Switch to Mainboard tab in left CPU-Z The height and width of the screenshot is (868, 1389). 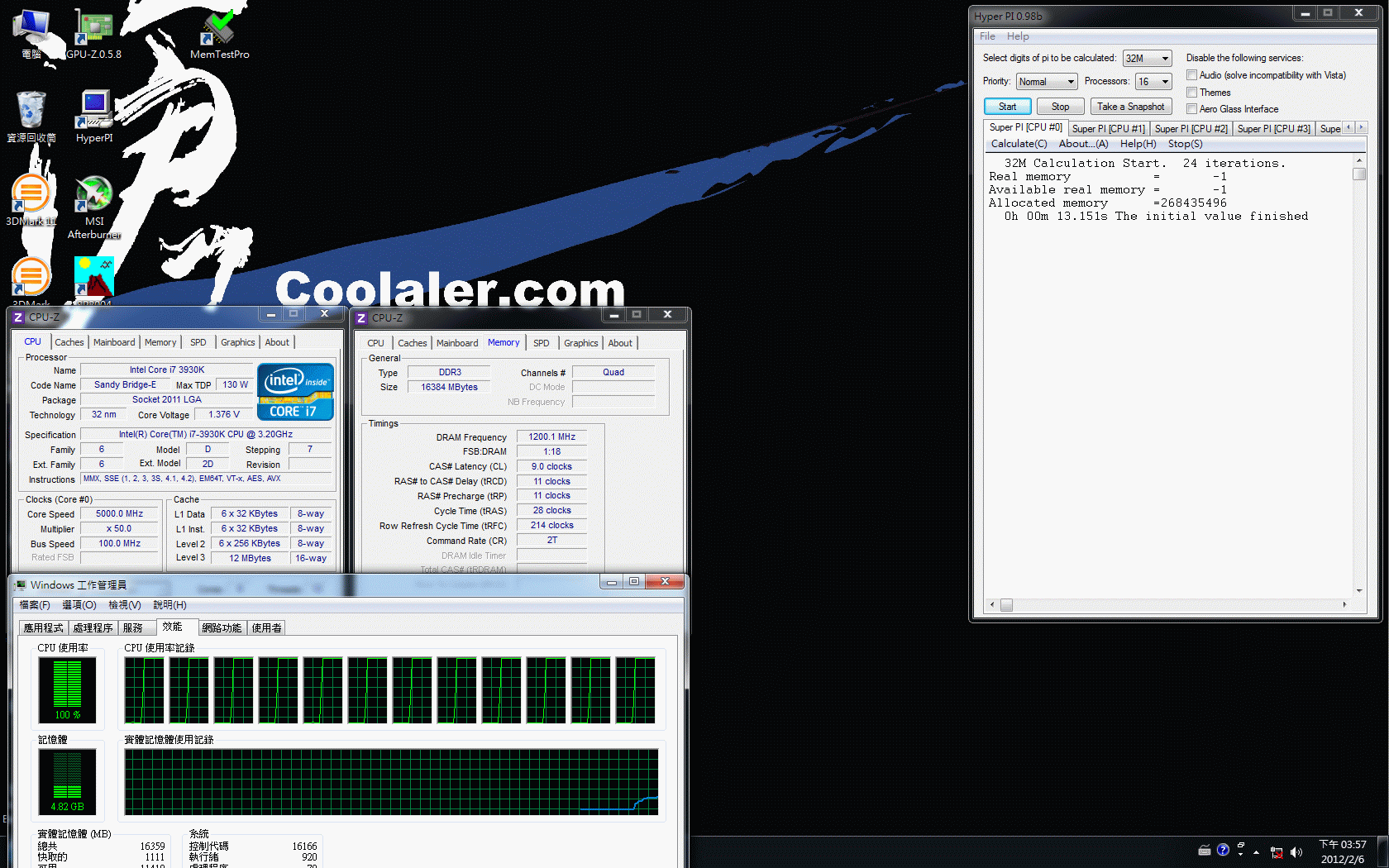click(114, 342)
